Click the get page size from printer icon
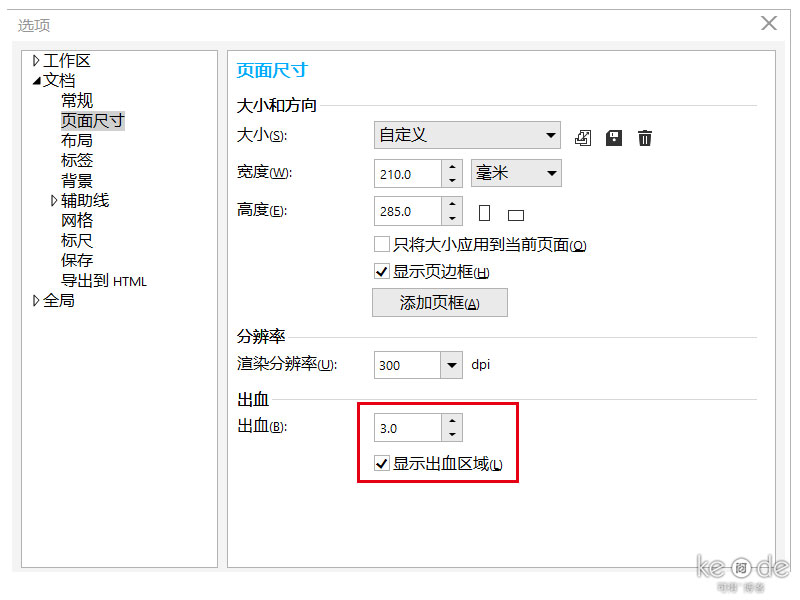Screen dimensions: 800x600 pyautogui.click(x=583, y=137)
